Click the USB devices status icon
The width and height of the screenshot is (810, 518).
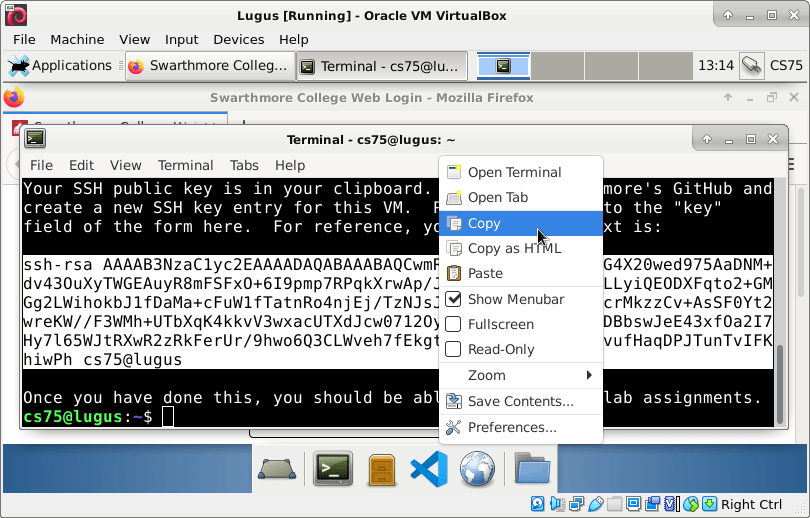pos(596,504)
